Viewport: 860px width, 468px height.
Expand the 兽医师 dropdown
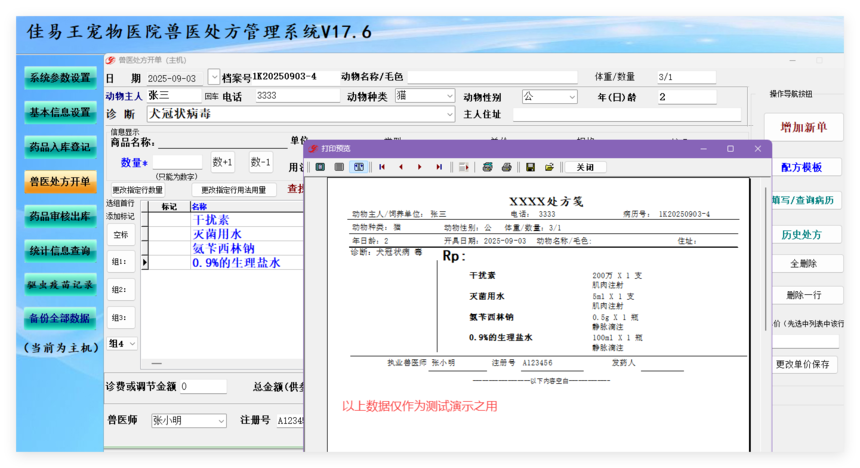pyautogui.click(x=221, y=421)
